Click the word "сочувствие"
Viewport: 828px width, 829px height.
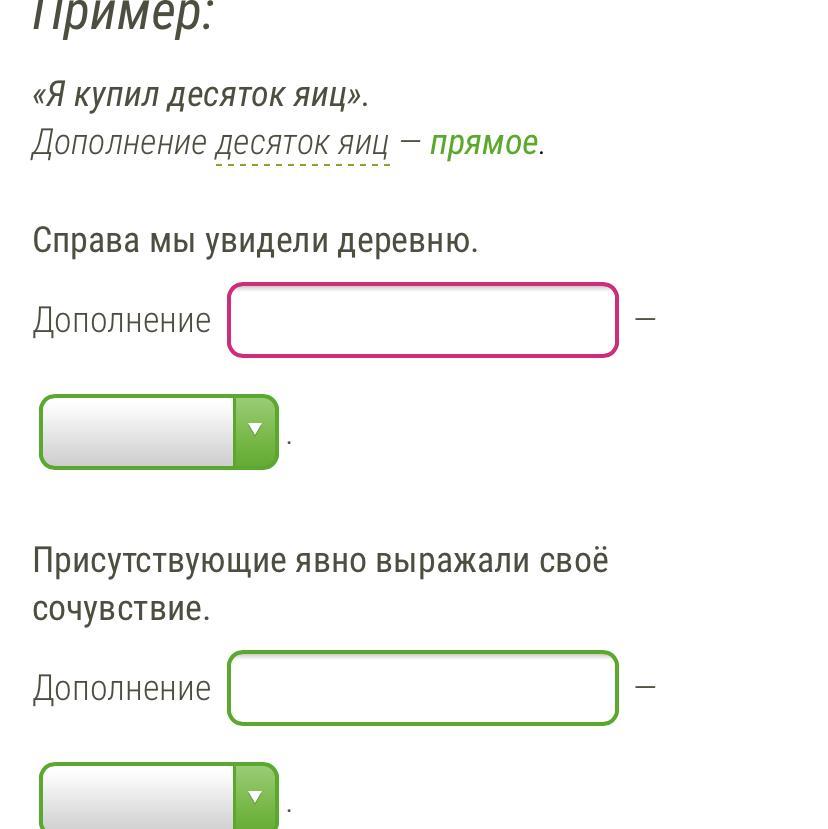[x=120, y=609]
